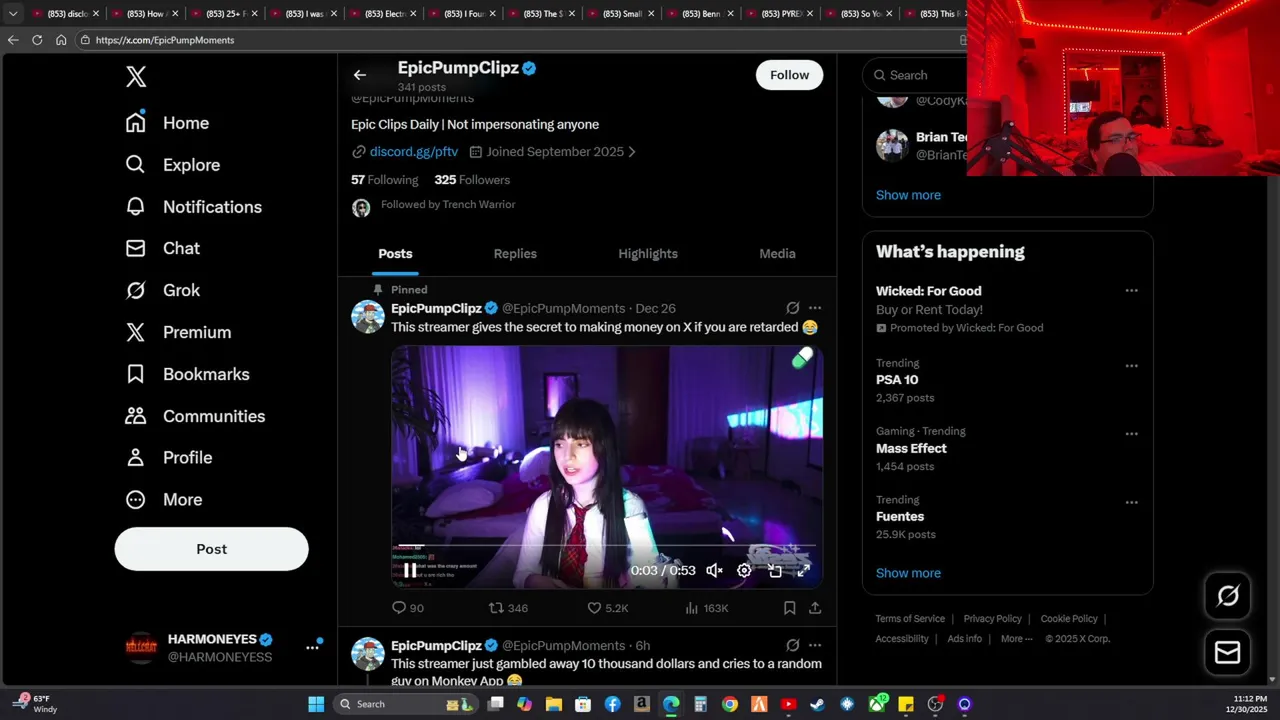Screen dimensions: 1280x720
Task: Switch to the Media tab
Action: click(777, 254)
